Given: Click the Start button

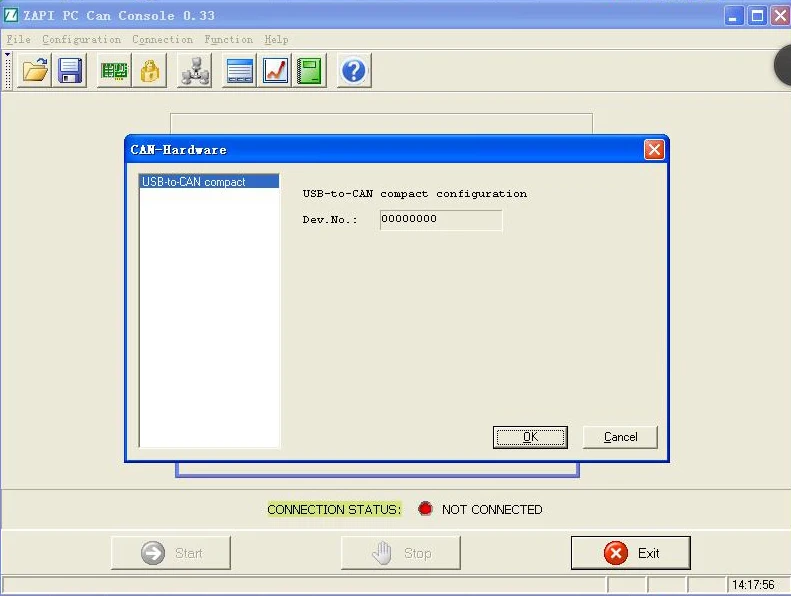Looking at the screenshot, I should click(x=171, y=553).
